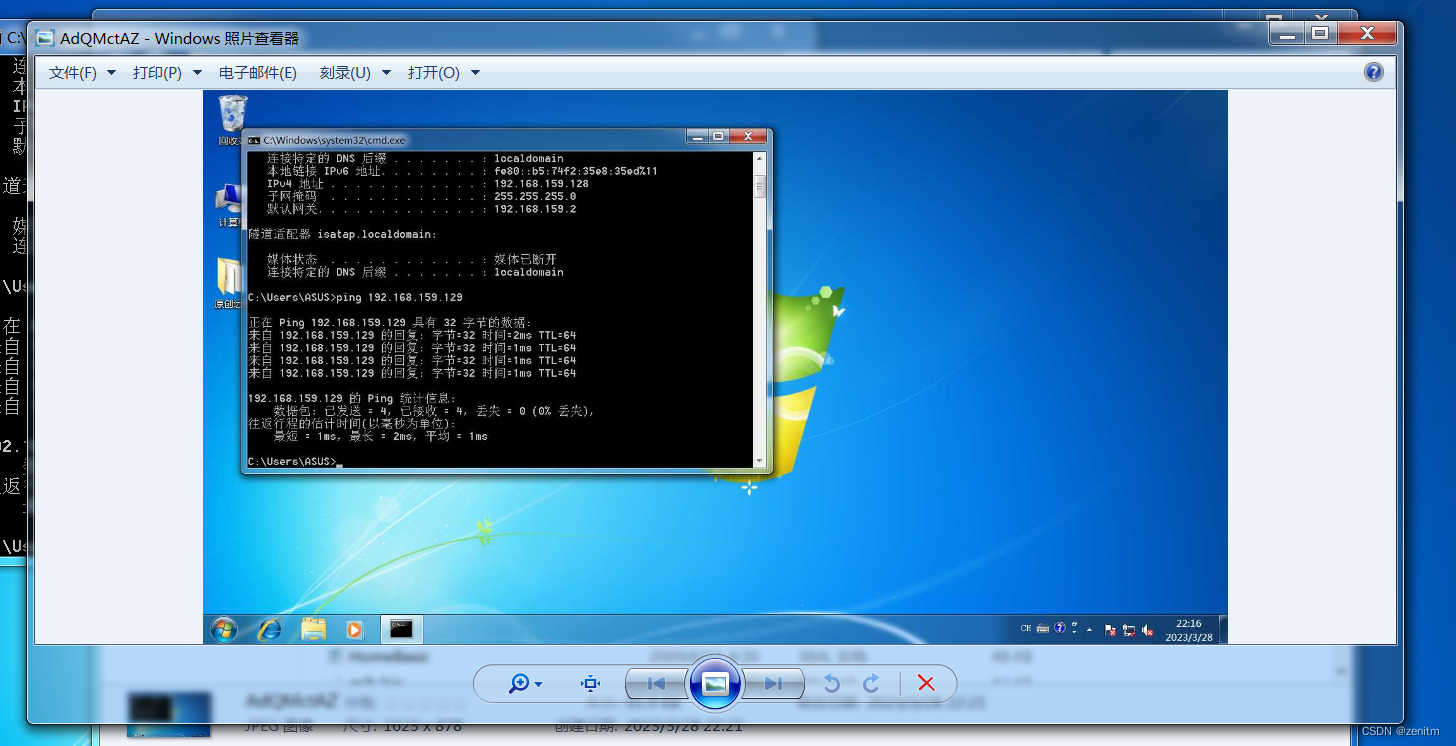Click the media player icon in pictured taskbar
The height and width of the screenshot is (746, 1456).
pos(354,629)
